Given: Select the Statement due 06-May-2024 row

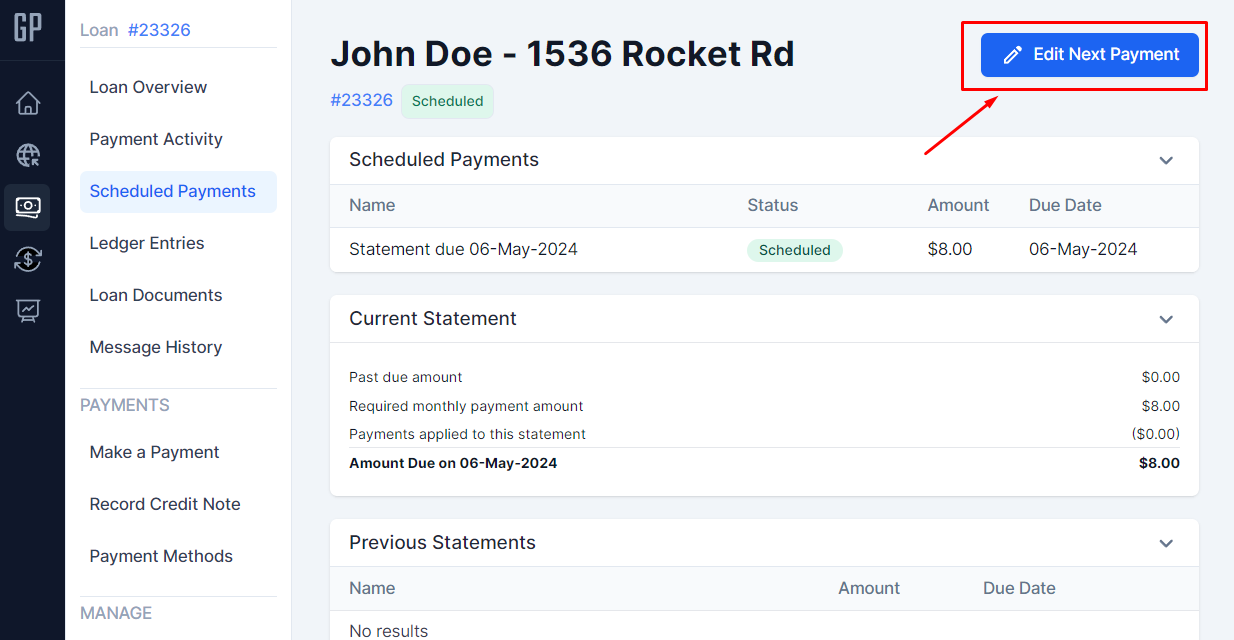Looking at the screenshot, I should click(463, 249).
